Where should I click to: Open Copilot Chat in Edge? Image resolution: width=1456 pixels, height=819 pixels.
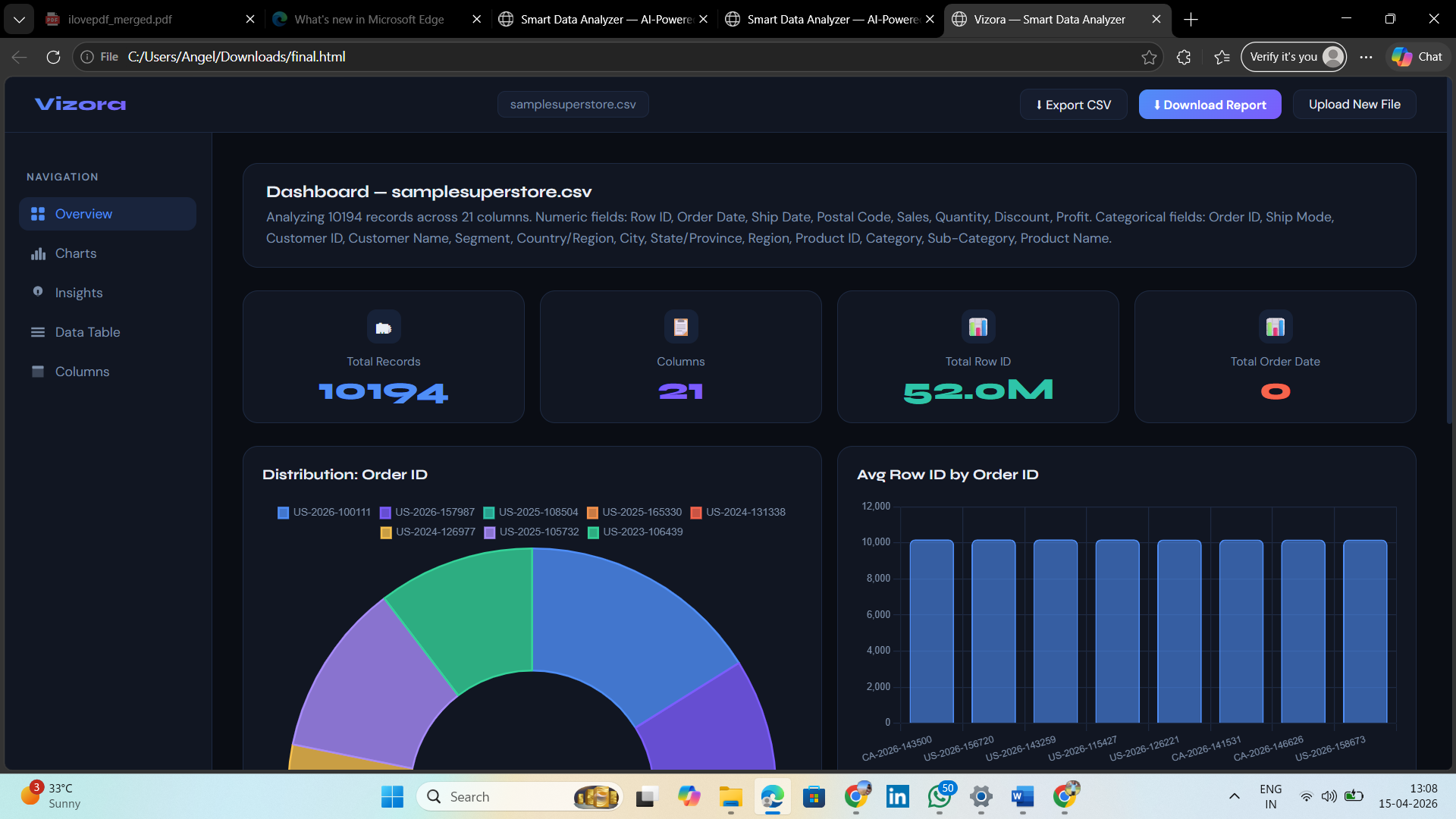click(x=1417, y=57)
